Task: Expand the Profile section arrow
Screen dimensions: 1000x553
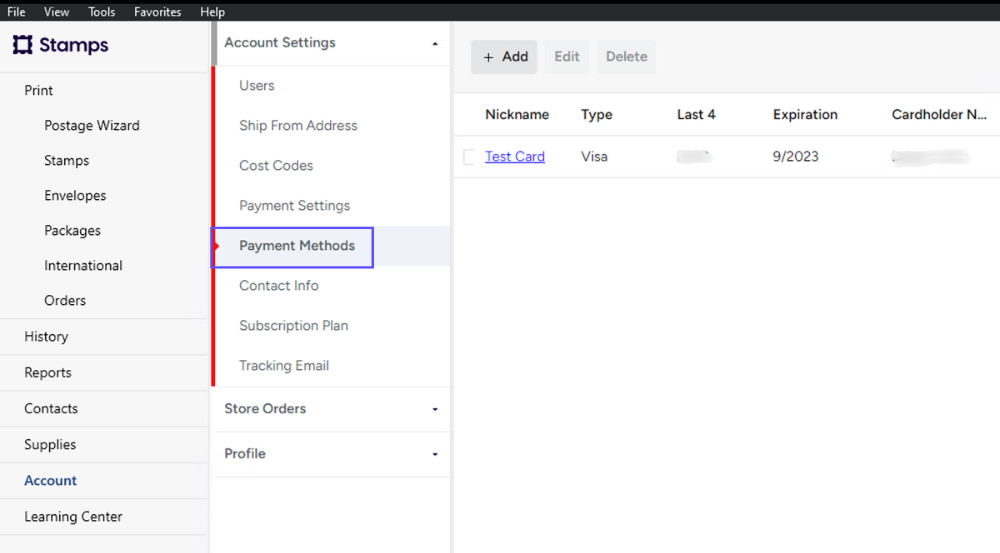Action: tap(435, 454)
